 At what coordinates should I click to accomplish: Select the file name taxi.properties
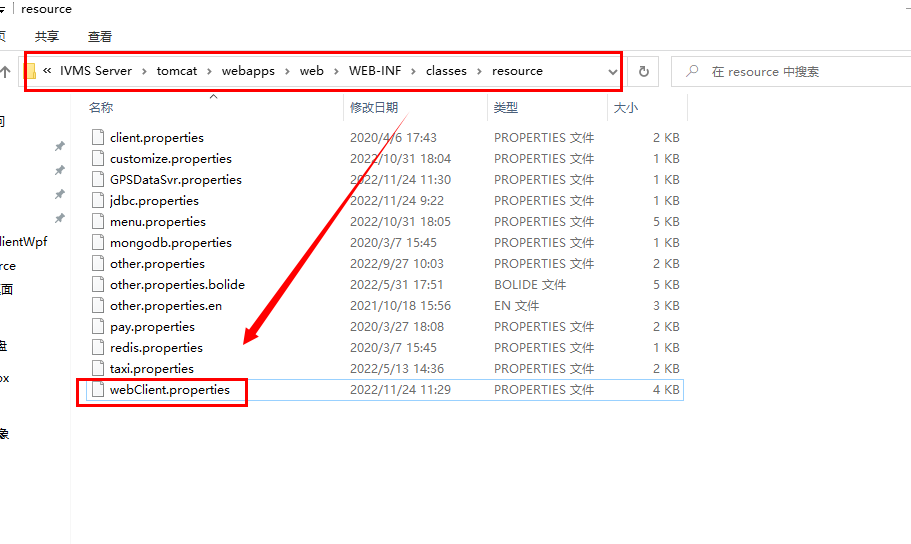(x=152, y=368)
